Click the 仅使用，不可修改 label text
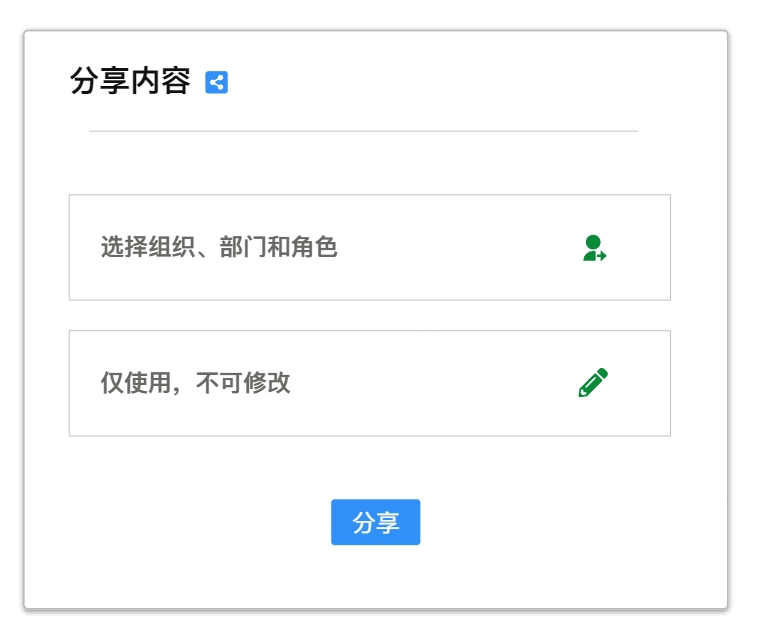Viewport: 763px width, 635px height. coord(195,383)
